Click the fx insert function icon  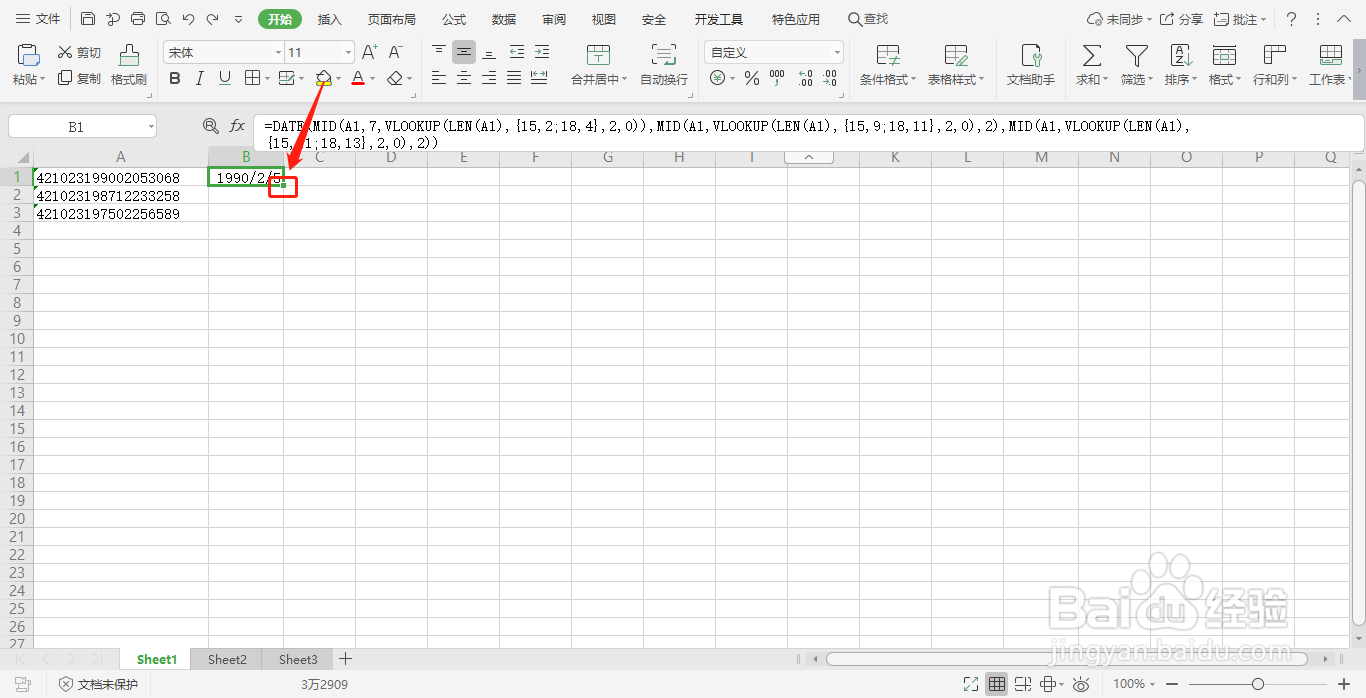click(237, 126)
